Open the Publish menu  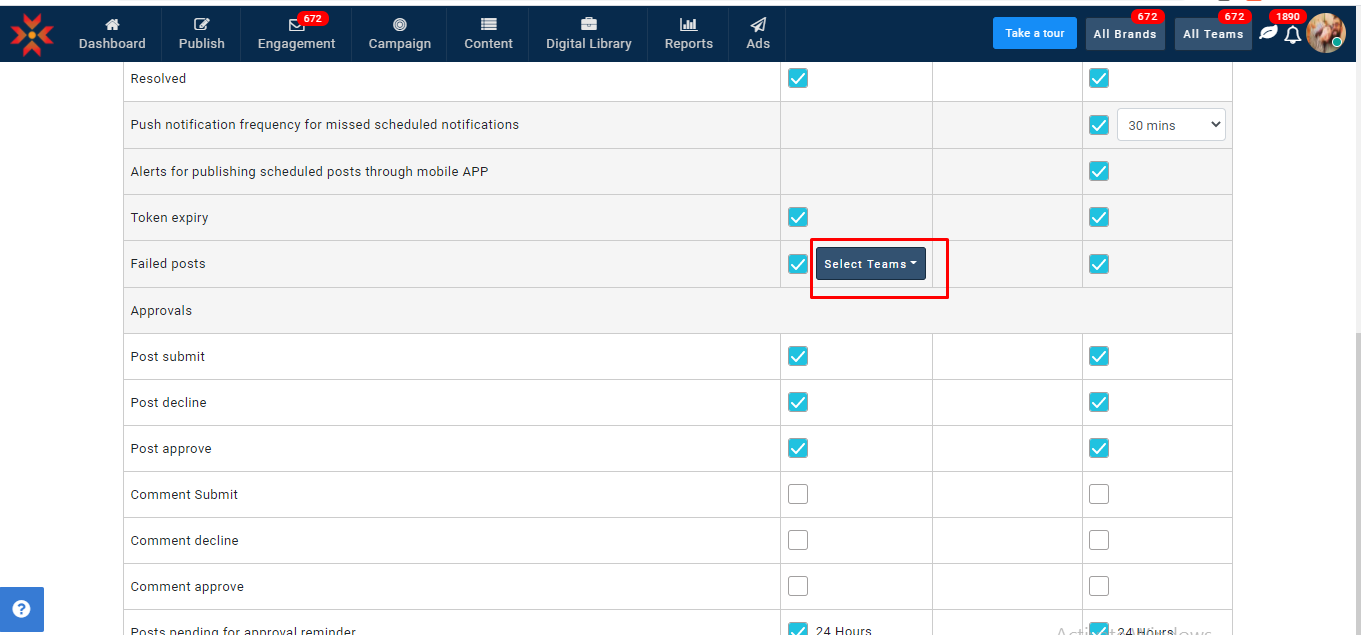[x=201, y=34]
